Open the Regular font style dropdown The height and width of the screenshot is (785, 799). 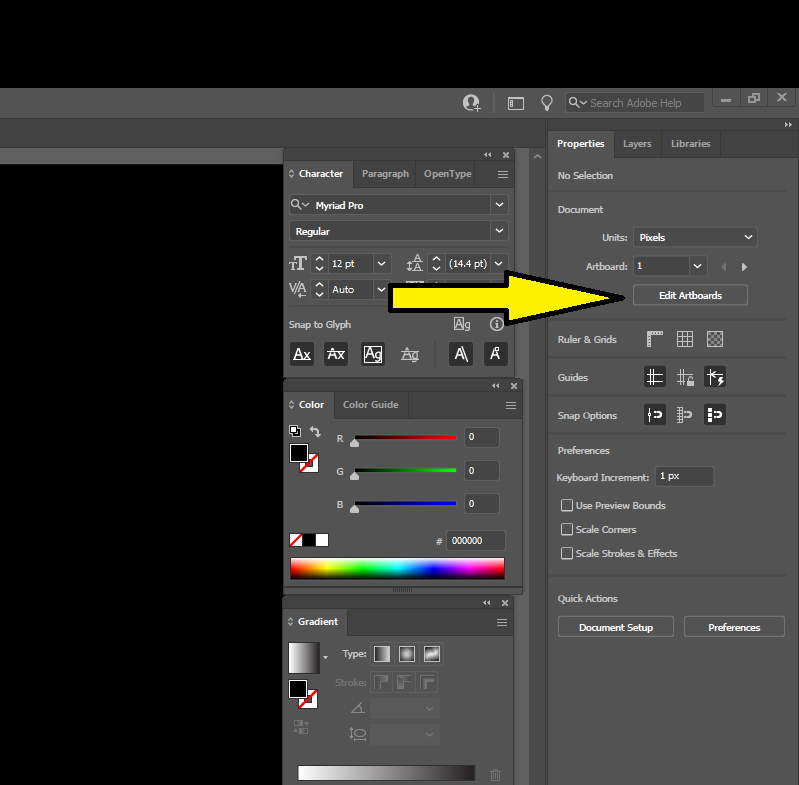499,231
